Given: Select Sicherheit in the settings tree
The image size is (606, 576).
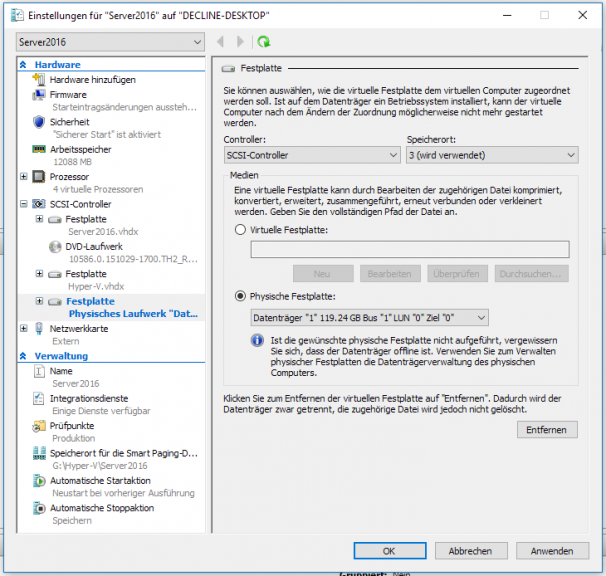Looking at the screenshot, I should [x=70, y=122].
